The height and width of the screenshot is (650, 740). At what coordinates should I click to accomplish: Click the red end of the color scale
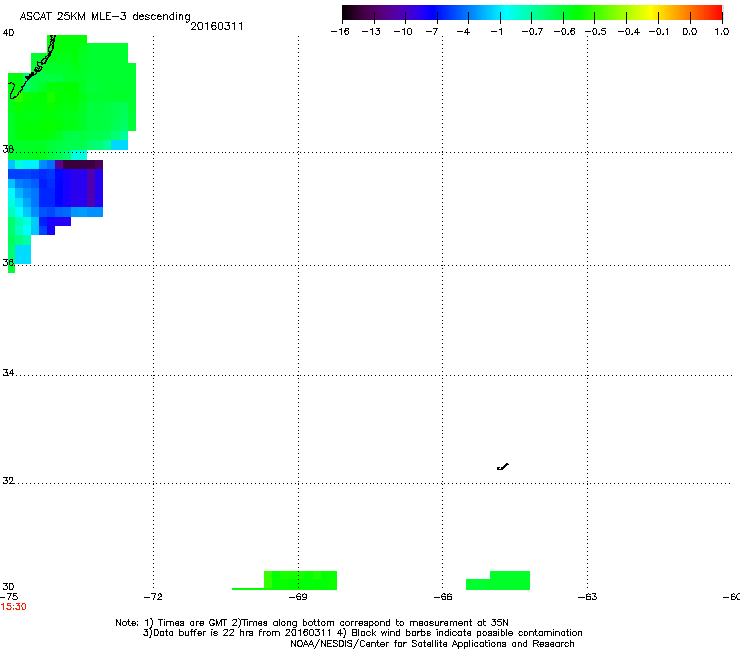coord(715,13)
